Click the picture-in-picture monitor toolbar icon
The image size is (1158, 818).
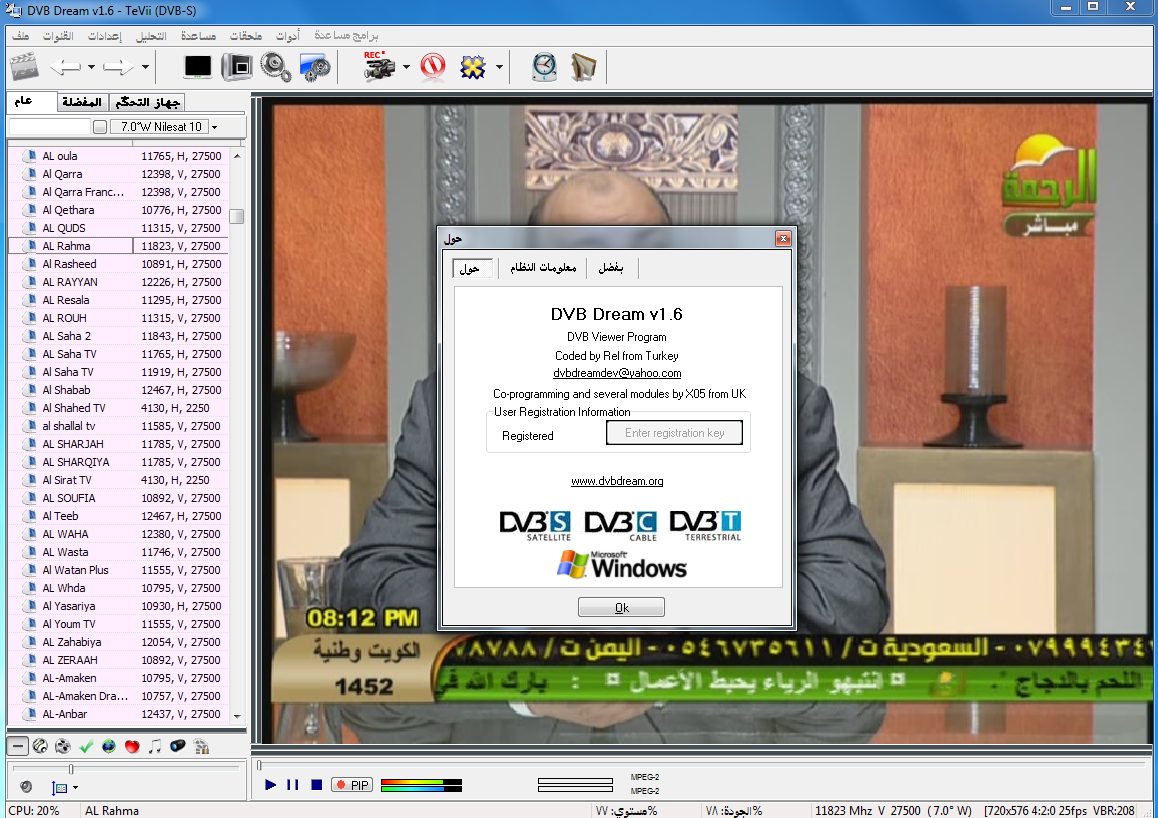click(237, 67)
